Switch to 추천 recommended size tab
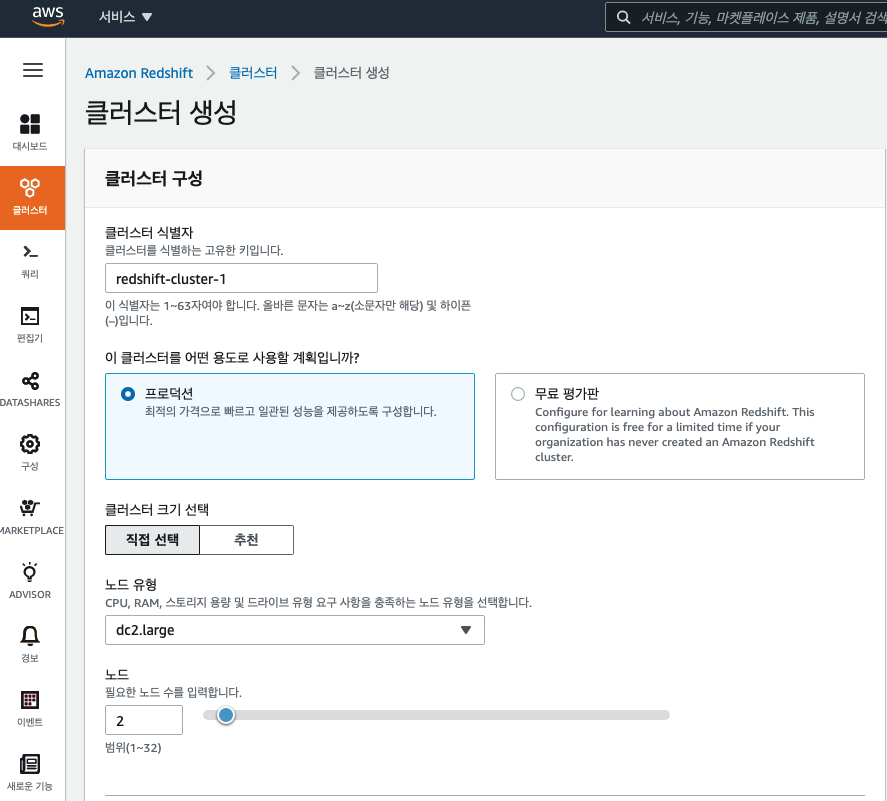This screenshot has width=887, height=801. [x=246, y=540]
